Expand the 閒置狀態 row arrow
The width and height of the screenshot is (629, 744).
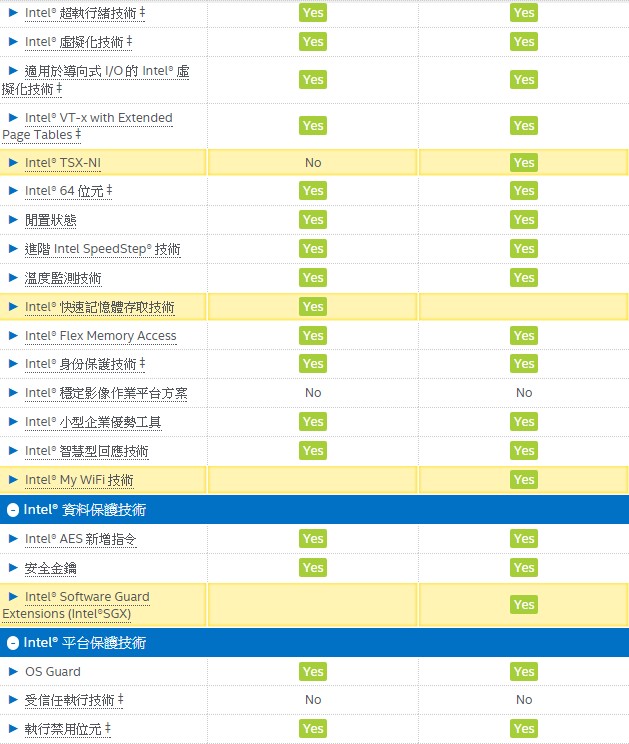click(x=13, y=220)
